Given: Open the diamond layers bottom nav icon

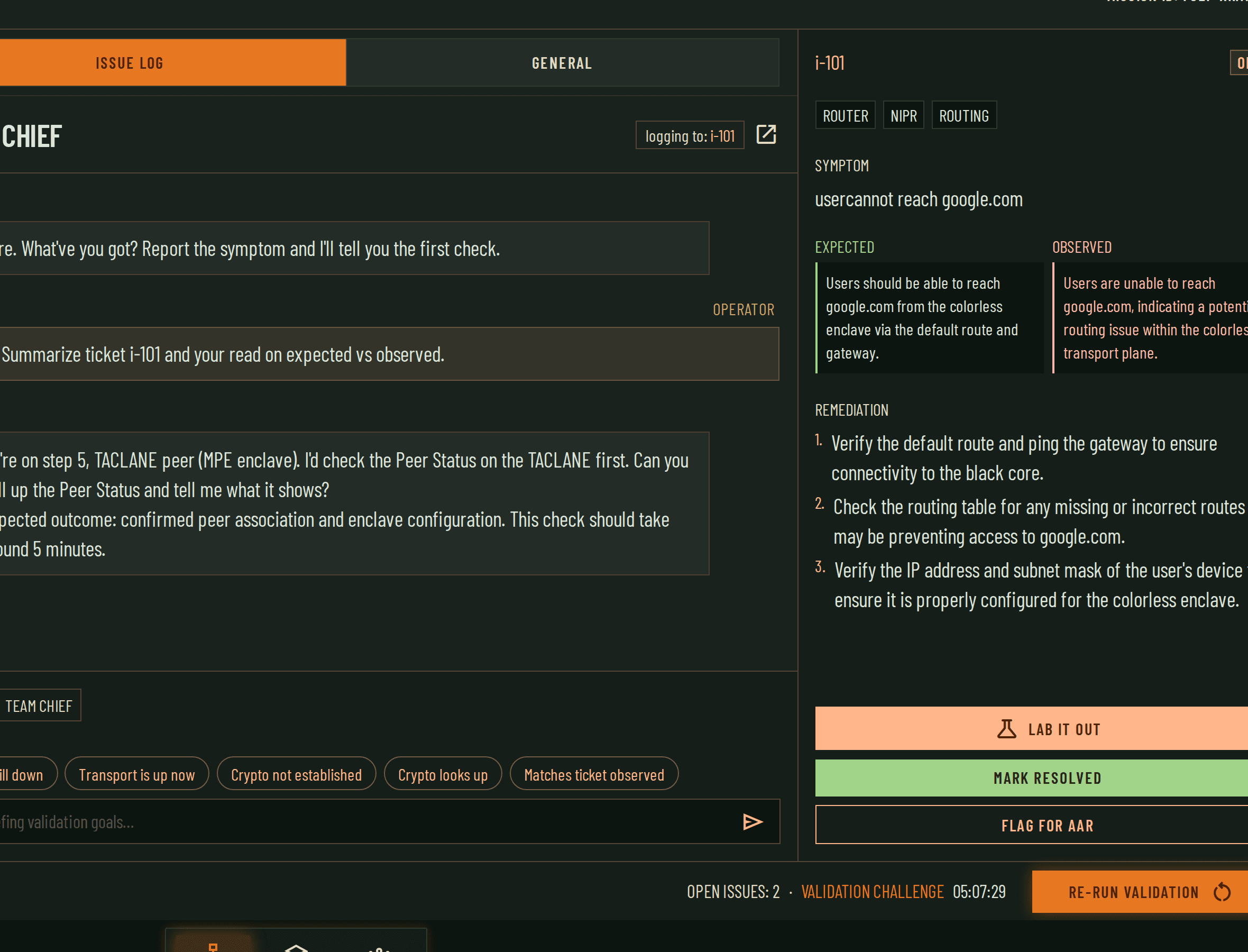Looking at the screenshot, I should tap(296, 947).
